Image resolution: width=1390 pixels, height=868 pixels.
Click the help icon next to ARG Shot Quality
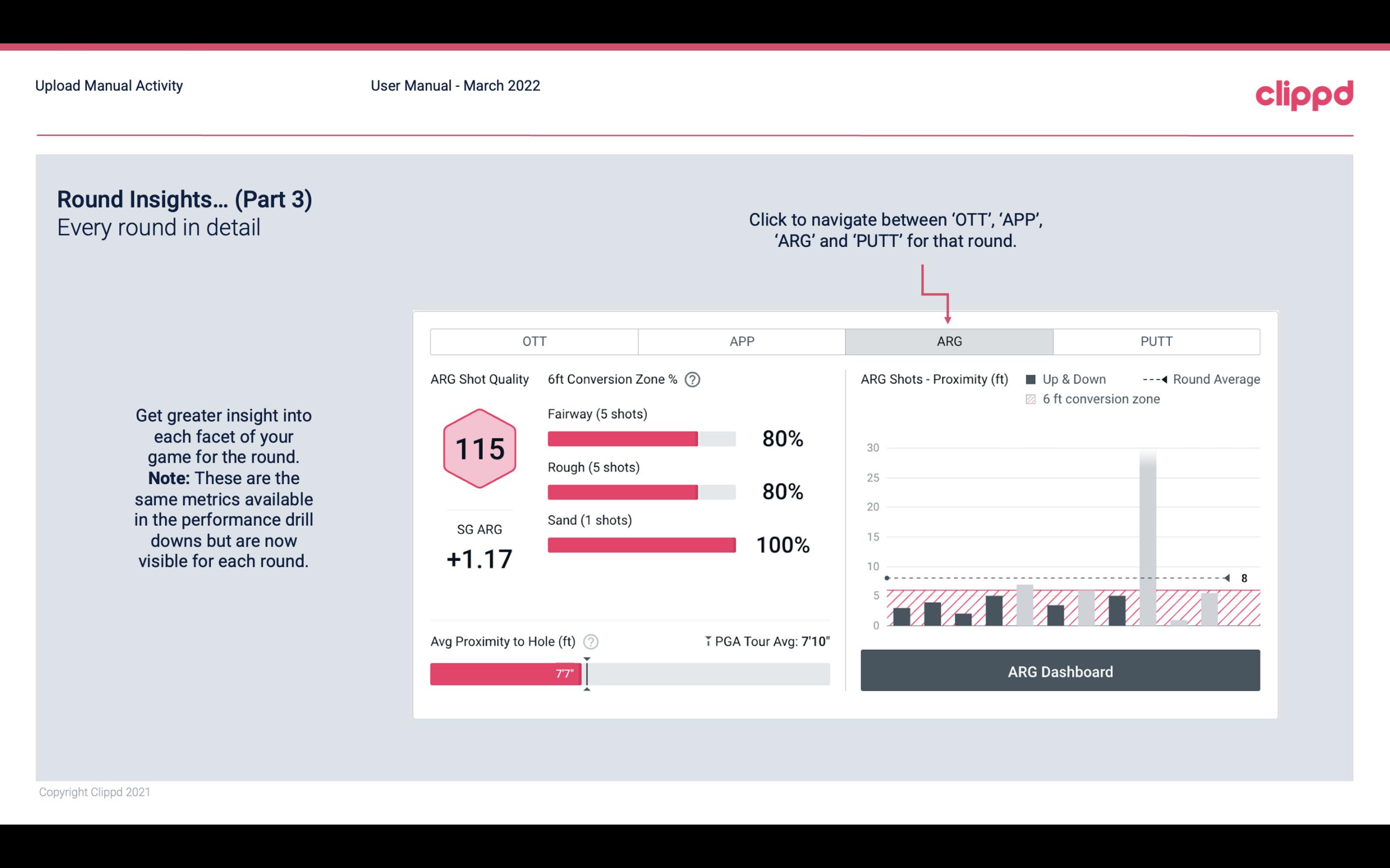click(697, 379)
